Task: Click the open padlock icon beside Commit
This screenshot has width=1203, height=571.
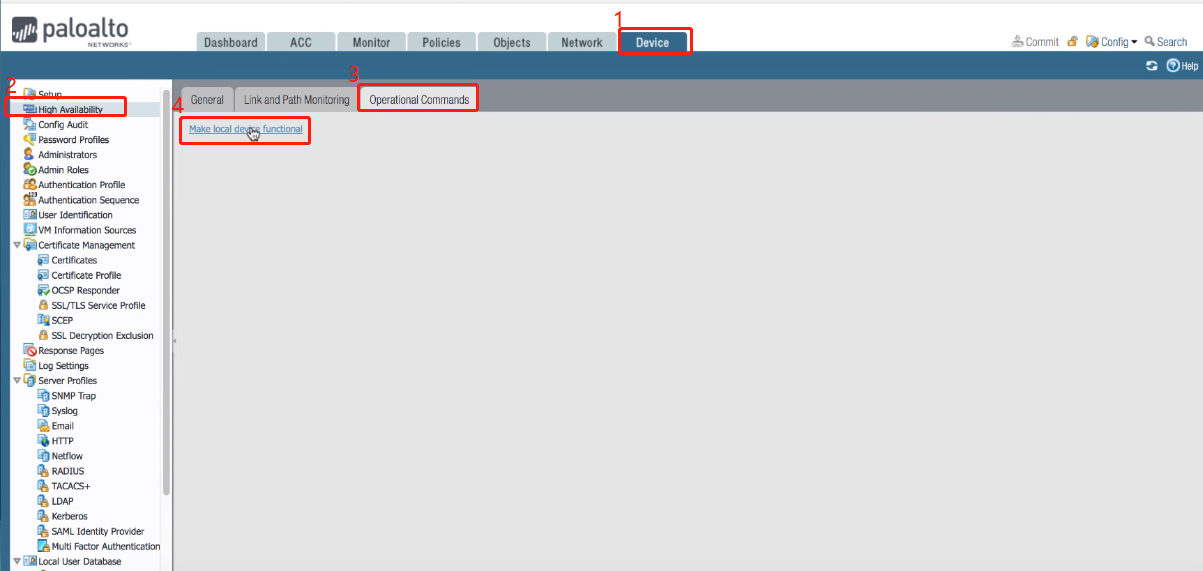Action: point(1072,42)
